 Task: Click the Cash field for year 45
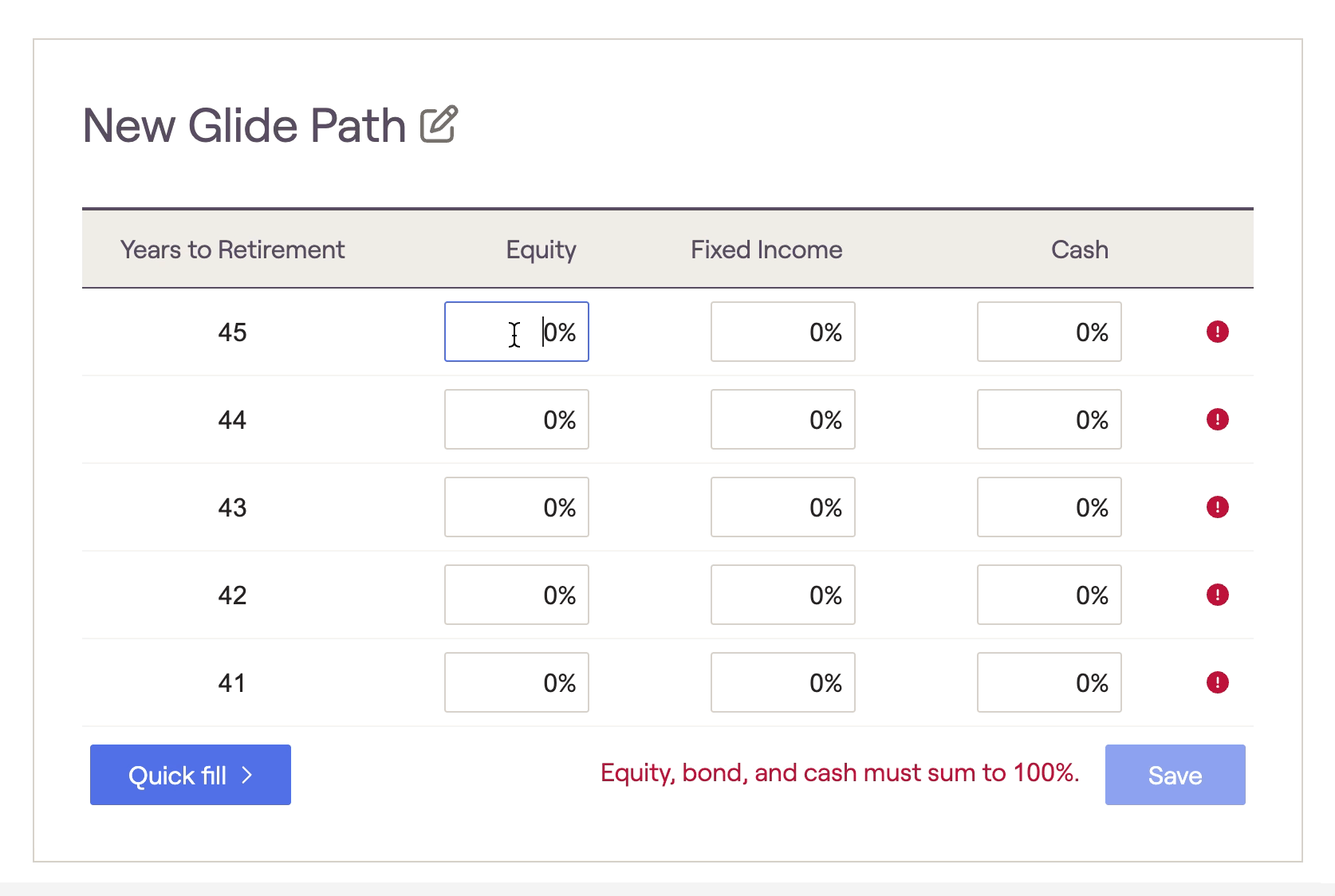pyautogui.click(x=1049, y=332)
